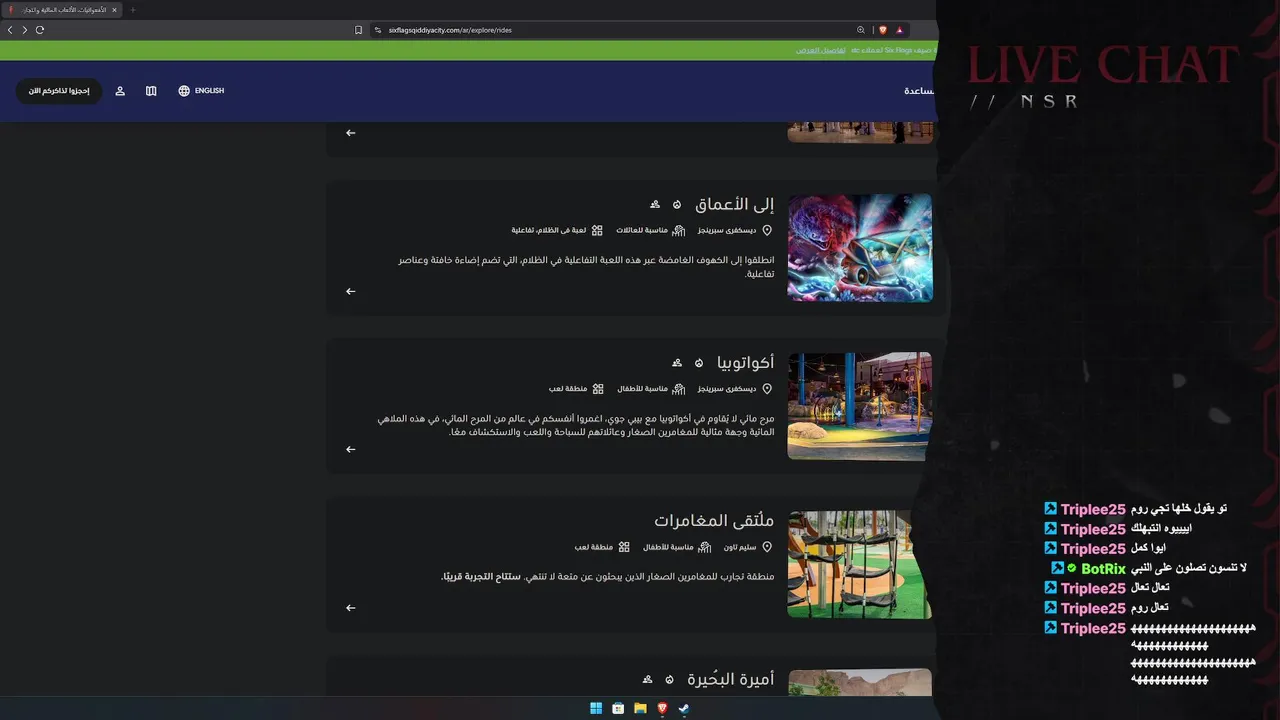Click لعبة في الظلام، تفاعلية tag

tap(549, 230)
